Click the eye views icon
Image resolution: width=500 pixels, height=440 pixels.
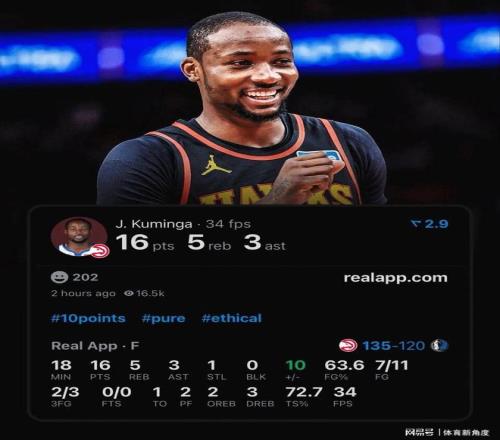click(129, 293)
